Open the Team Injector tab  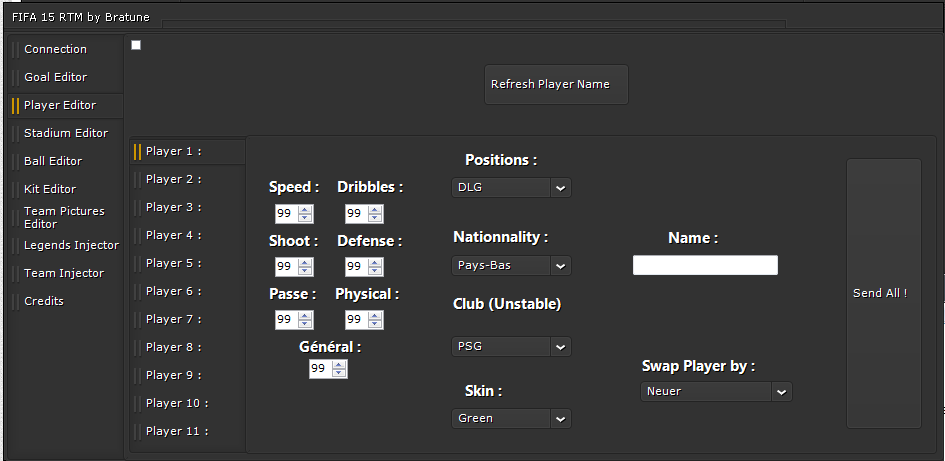(x=64, y=273)
